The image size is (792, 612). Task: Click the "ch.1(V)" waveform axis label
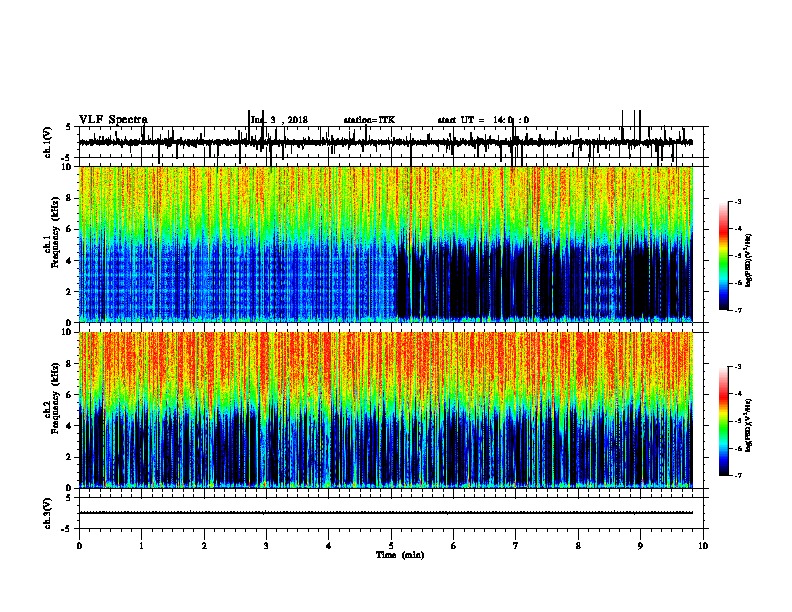click(x=48, y=142)
